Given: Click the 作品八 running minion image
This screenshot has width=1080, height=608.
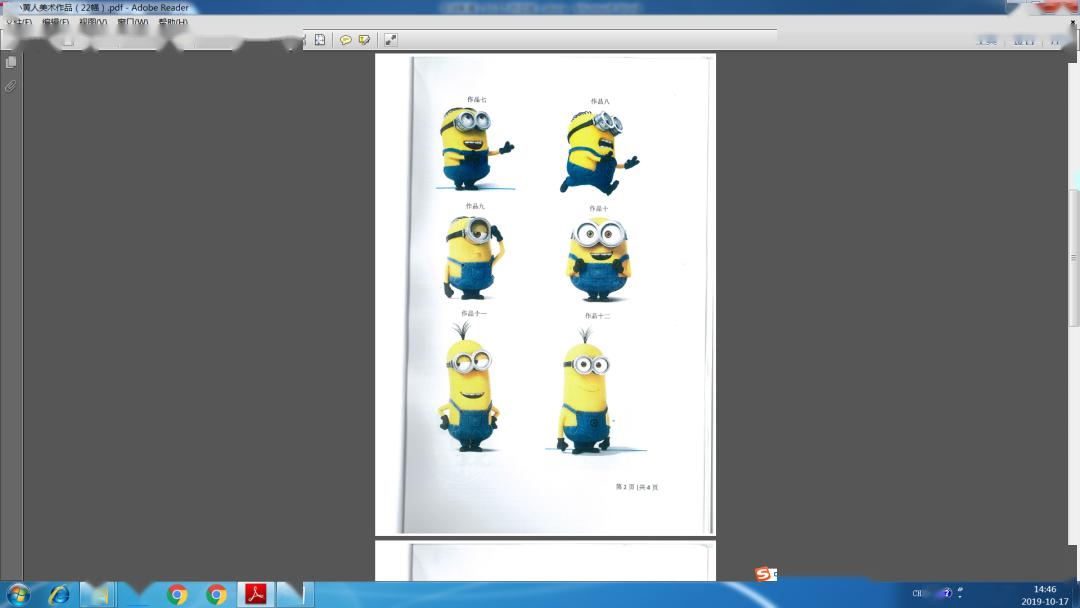Looking at the screenshot, I should point(598,150).
